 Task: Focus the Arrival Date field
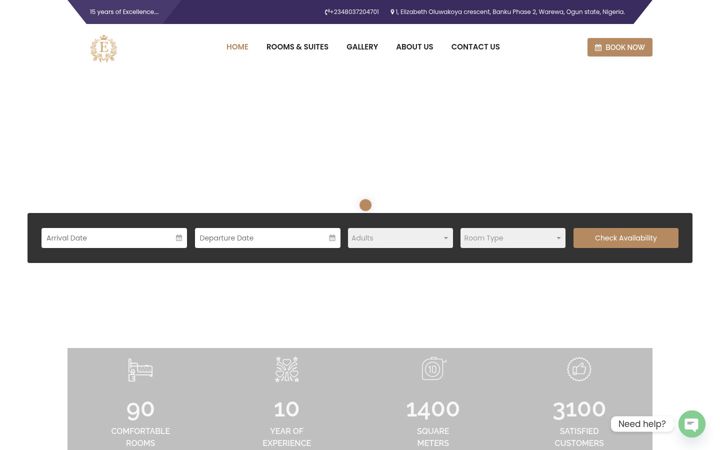(114, 238)
